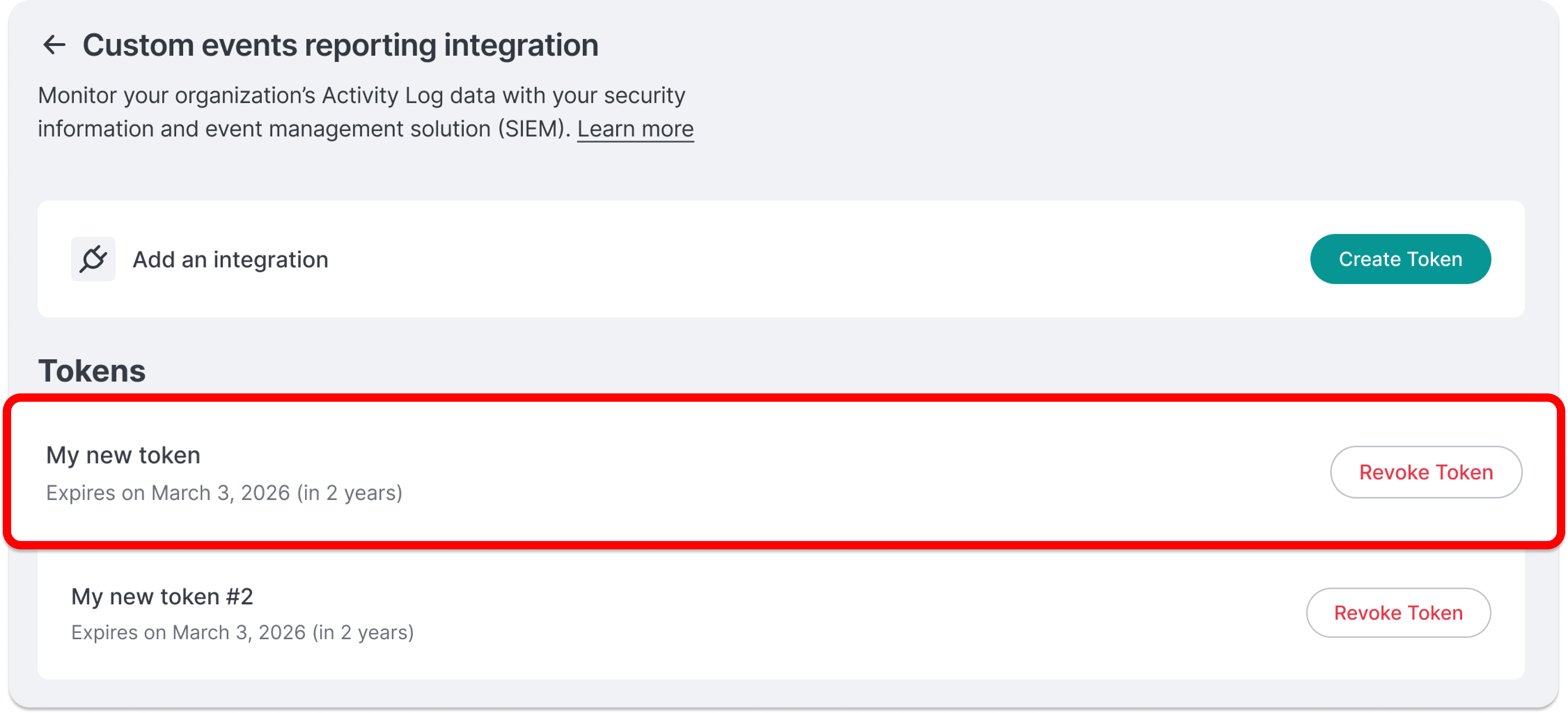The width and height of the screenshot is (1568, 713).
Task: Click the Create Token button
Action: click(x=1400, y=259)
